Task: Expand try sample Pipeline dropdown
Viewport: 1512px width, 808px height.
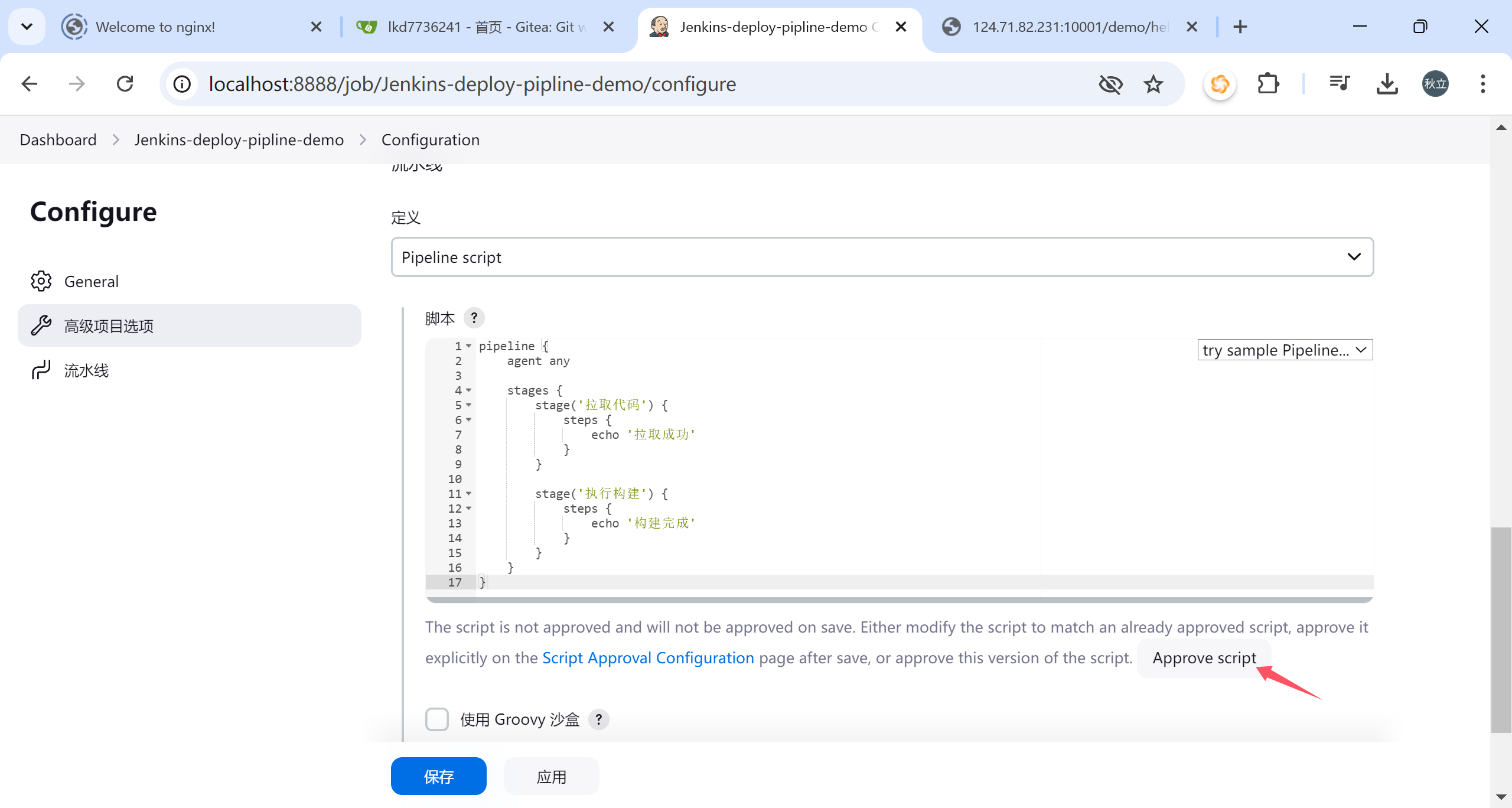Action: coord(1285,350)
